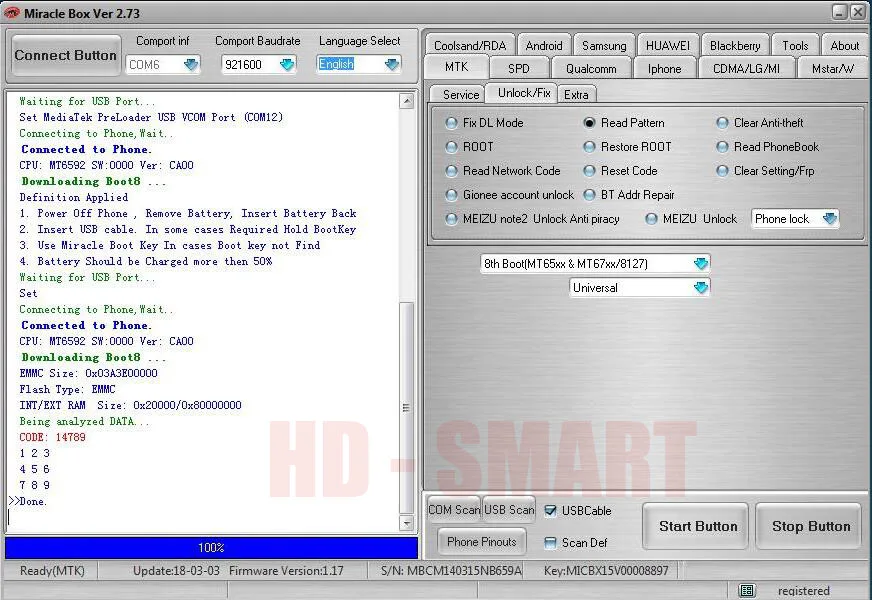Select the Gionee account unlock option
872x600 pixels.
click(x=452, y=195)
